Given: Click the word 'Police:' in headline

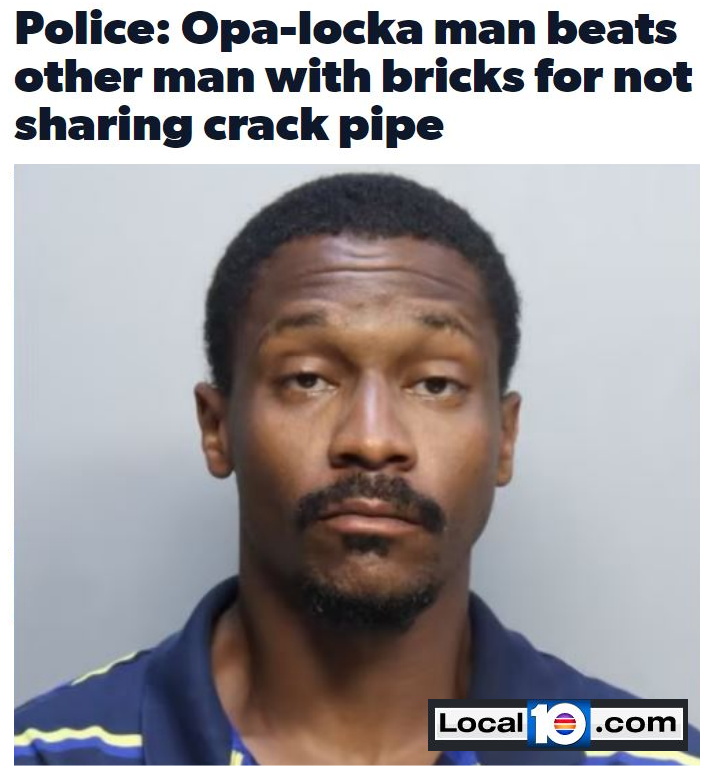Looking at the screenshot, I should click(93, 31).
